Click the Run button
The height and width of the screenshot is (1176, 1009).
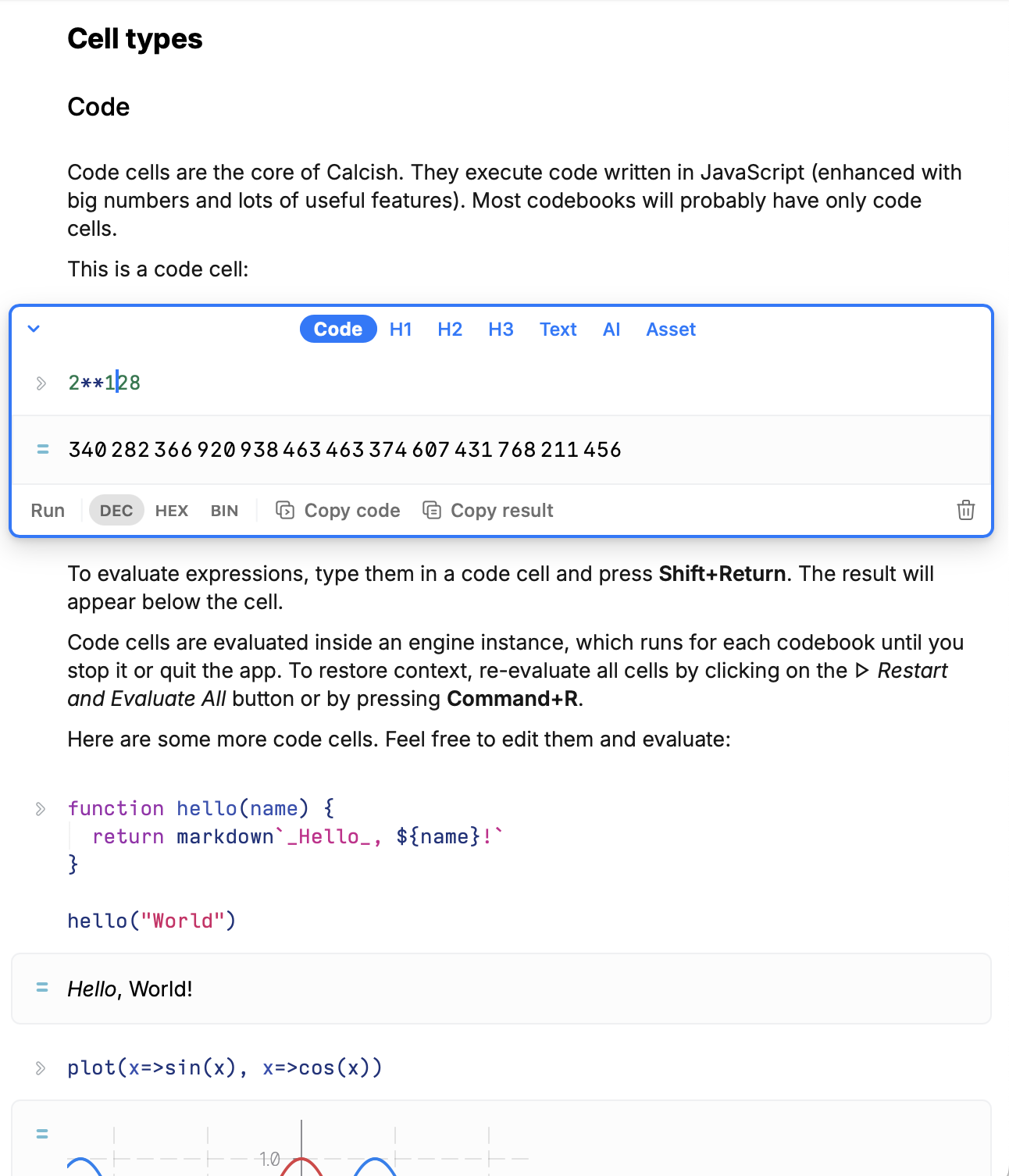coord(47,510)
